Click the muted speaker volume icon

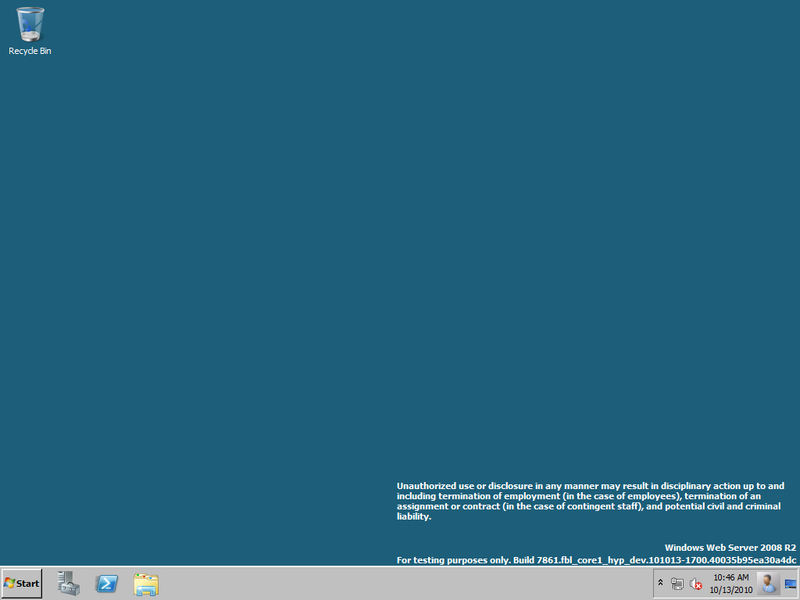[695, 583]
